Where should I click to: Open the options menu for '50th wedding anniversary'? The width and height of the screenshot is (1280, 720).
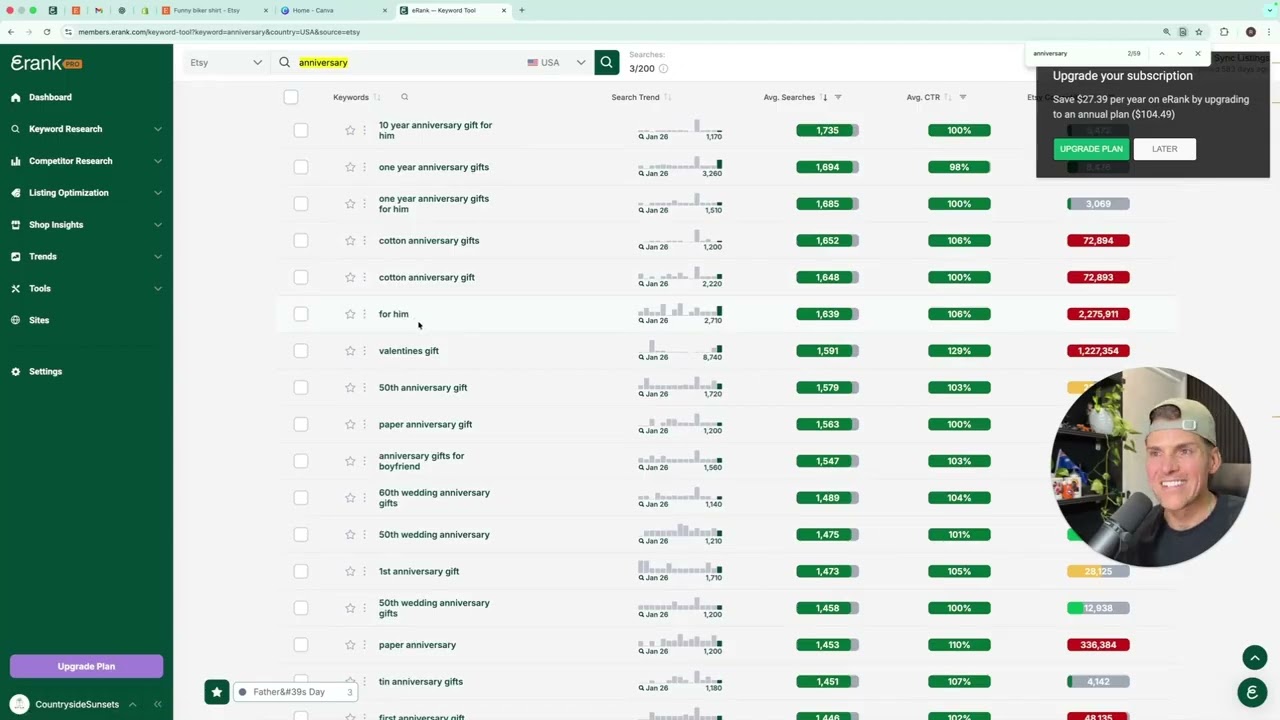364,534
